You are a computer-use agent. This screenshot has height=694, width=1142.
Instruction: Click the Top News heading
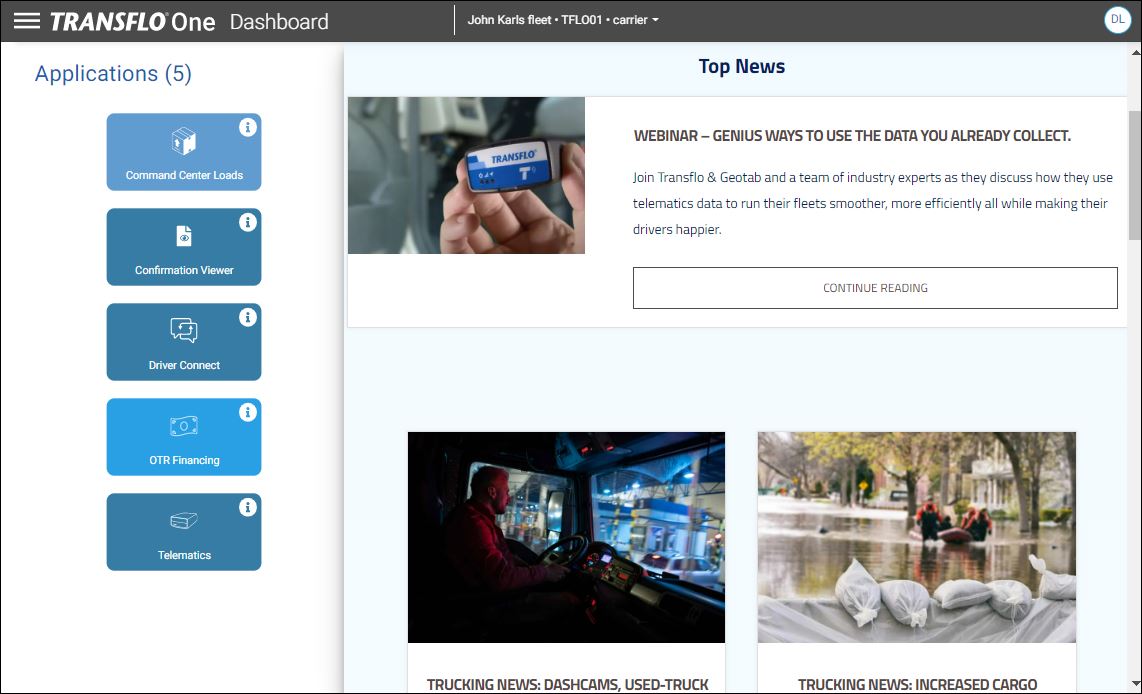pyautogui.click(x=741, y=66)
